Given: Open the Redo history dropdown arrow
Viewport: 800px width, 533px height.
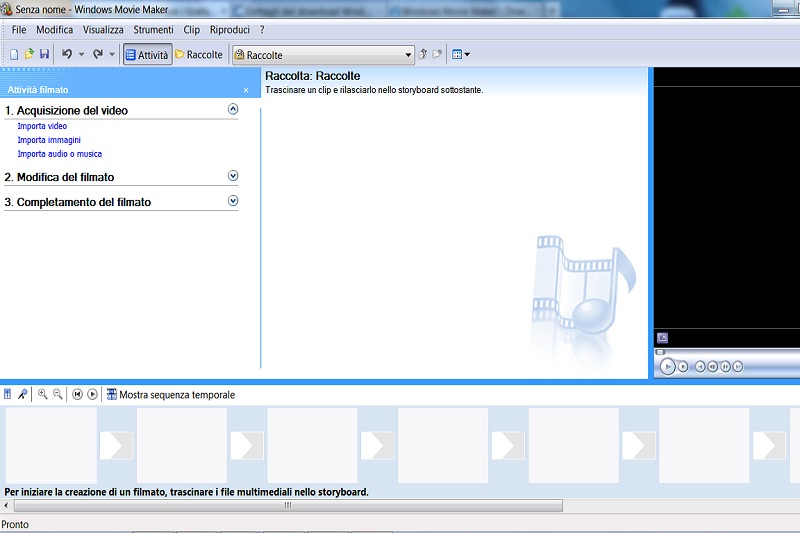Looking at the screenshot, I should pyautogui.click(x=112, y=54).
